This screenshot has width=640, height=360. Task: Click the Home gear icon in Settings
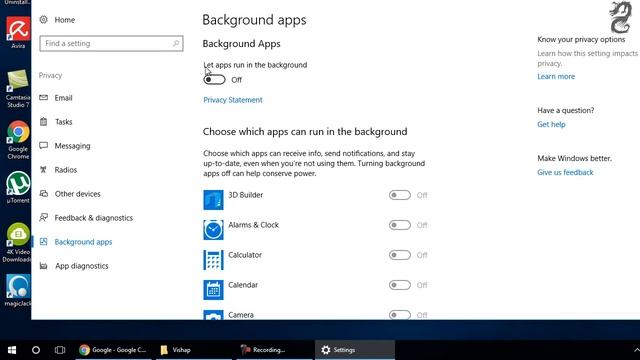(44, 20)
